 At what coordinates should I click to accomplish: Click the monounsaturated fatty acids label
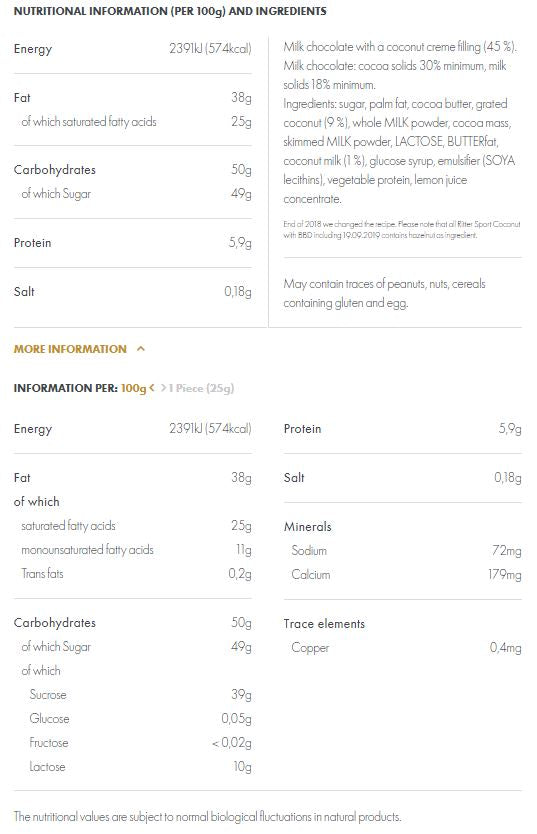pyautogui.click(x=87, y=549)
